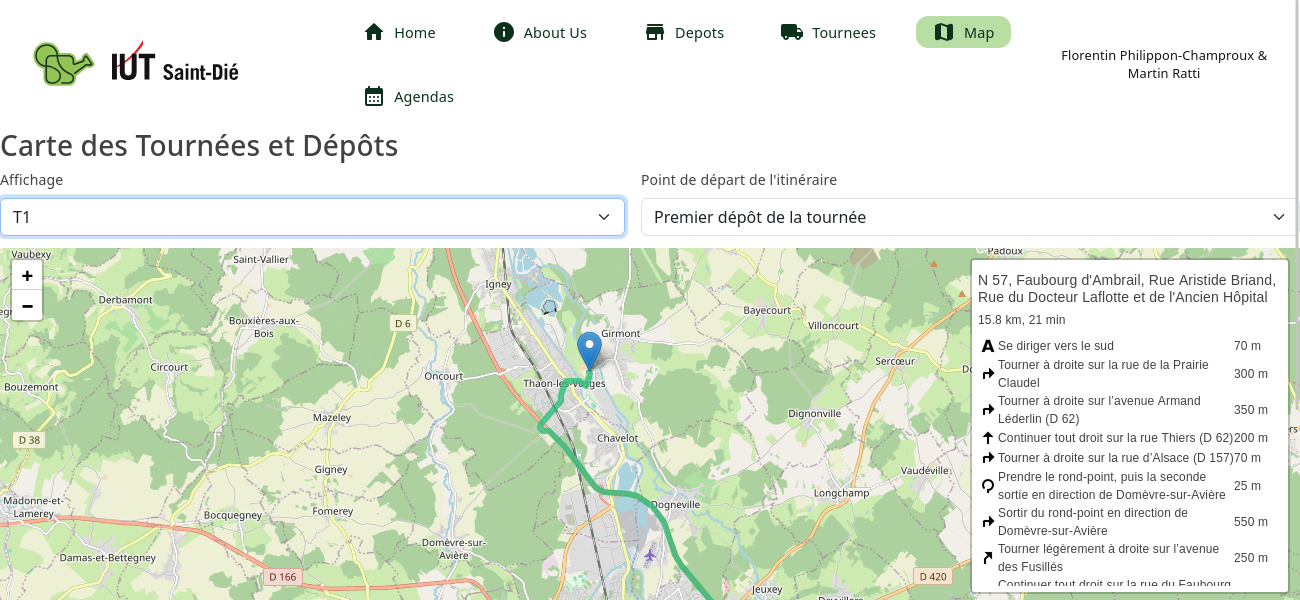
Task: Click the Agendas calendar icon
Action: tap(374, 96)
